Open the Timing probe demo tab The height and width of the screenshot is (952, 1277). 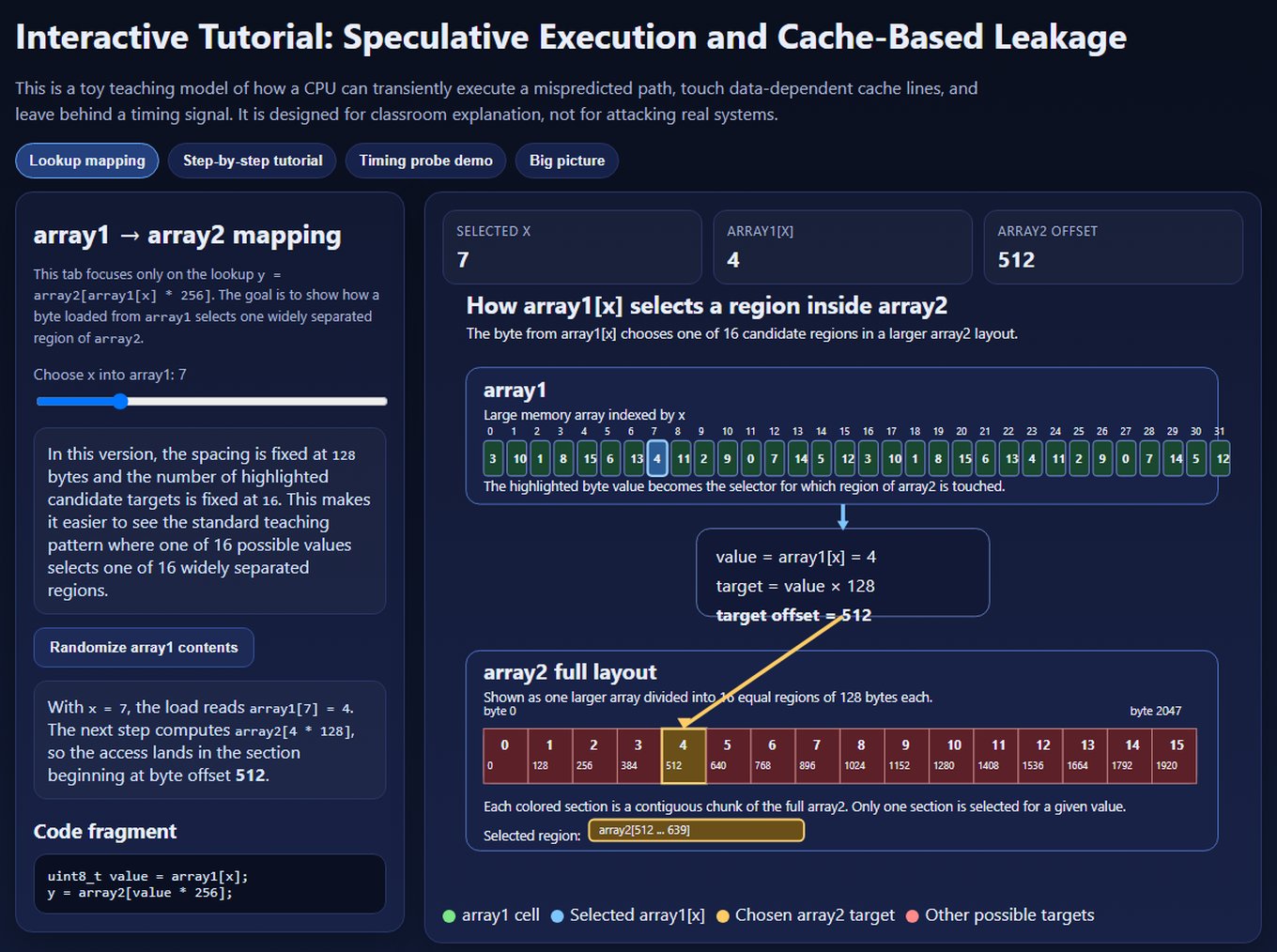click(x=425, y=161)
